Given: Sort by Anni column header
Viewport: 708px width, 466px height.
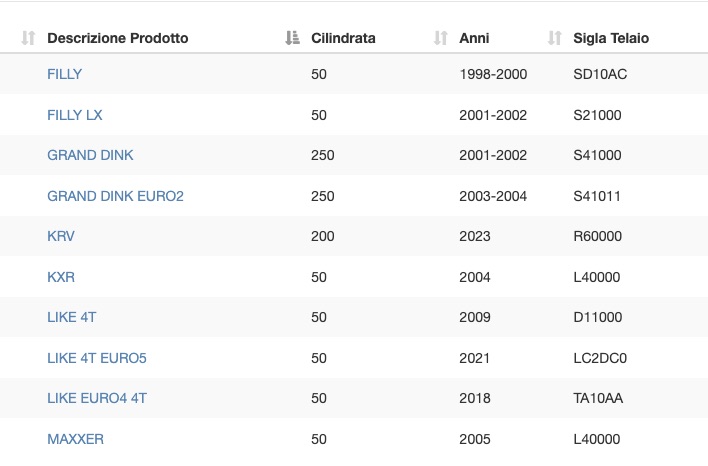Looking at the screenshot, I should [474, 38].
